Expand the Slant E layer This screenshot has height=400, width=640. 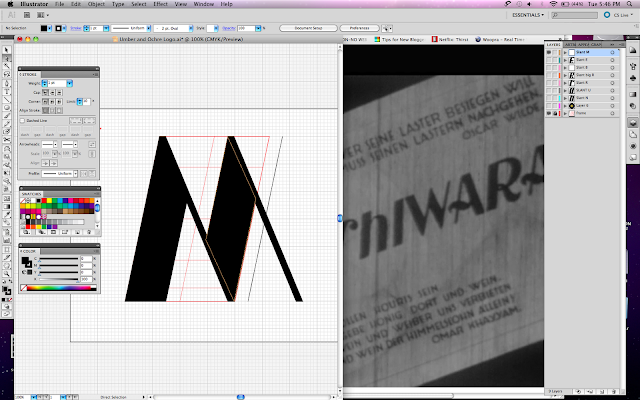point(565,60)
